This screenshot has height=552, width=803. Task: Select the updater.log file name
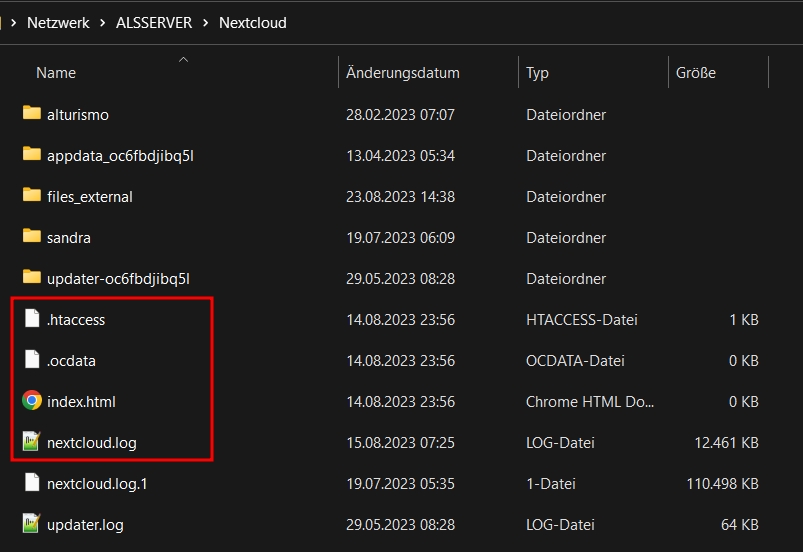coord(85,525)
